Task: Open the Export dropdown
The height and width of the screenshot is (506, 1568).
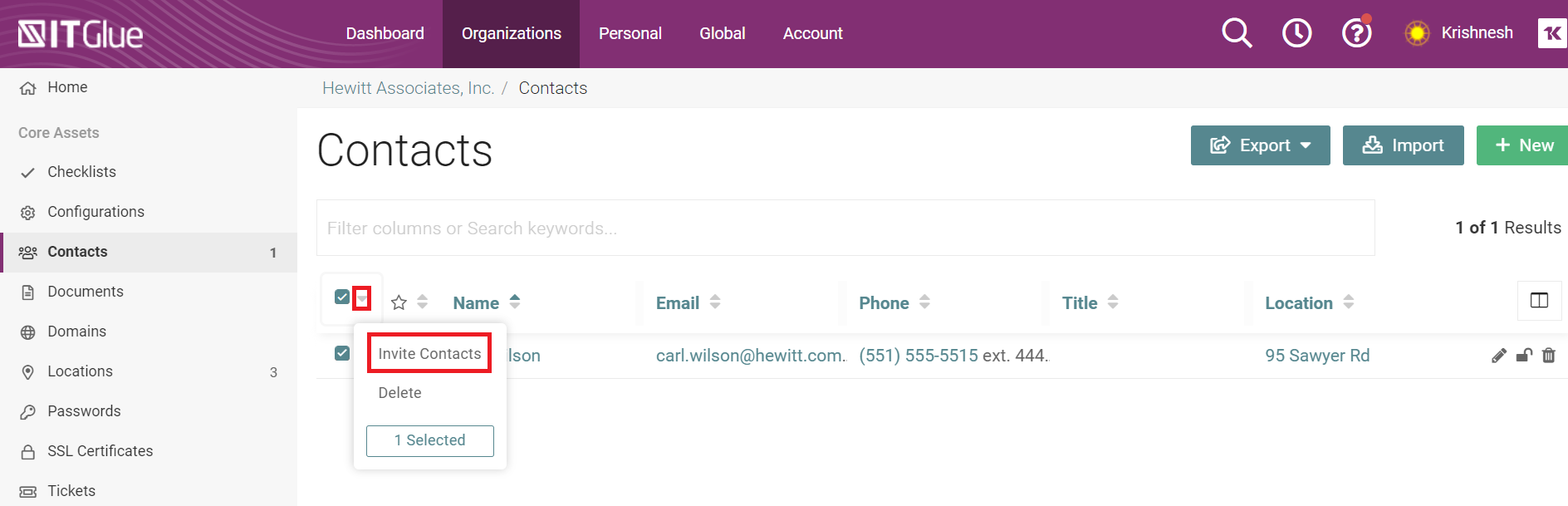Action: (x=1260, y=145)
